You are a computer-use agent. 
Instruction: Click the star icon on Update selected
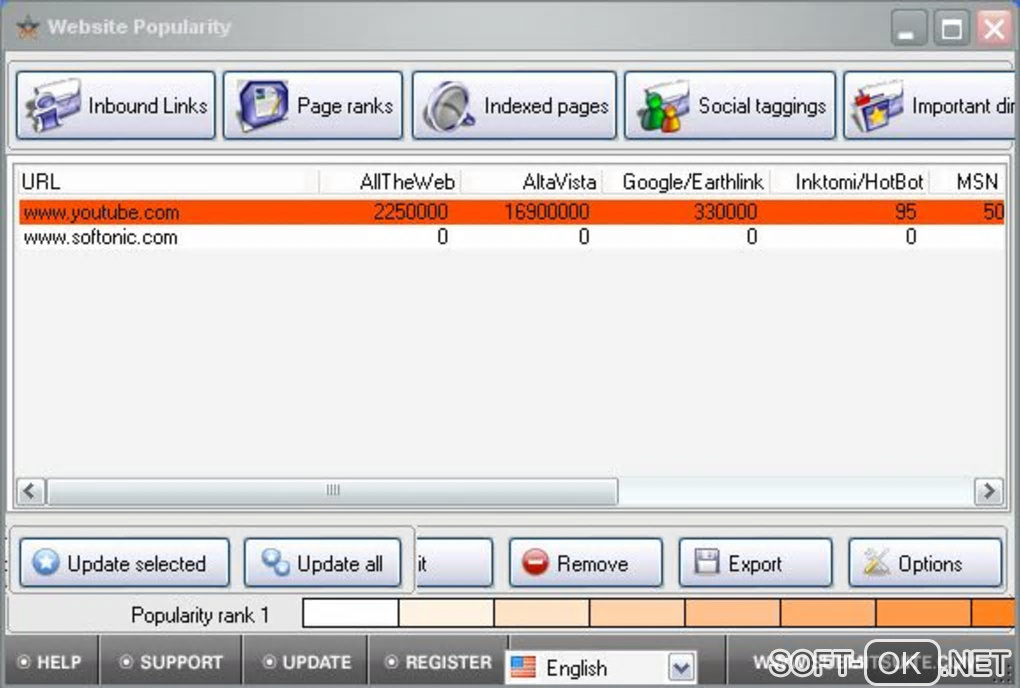tap(46, 562)
